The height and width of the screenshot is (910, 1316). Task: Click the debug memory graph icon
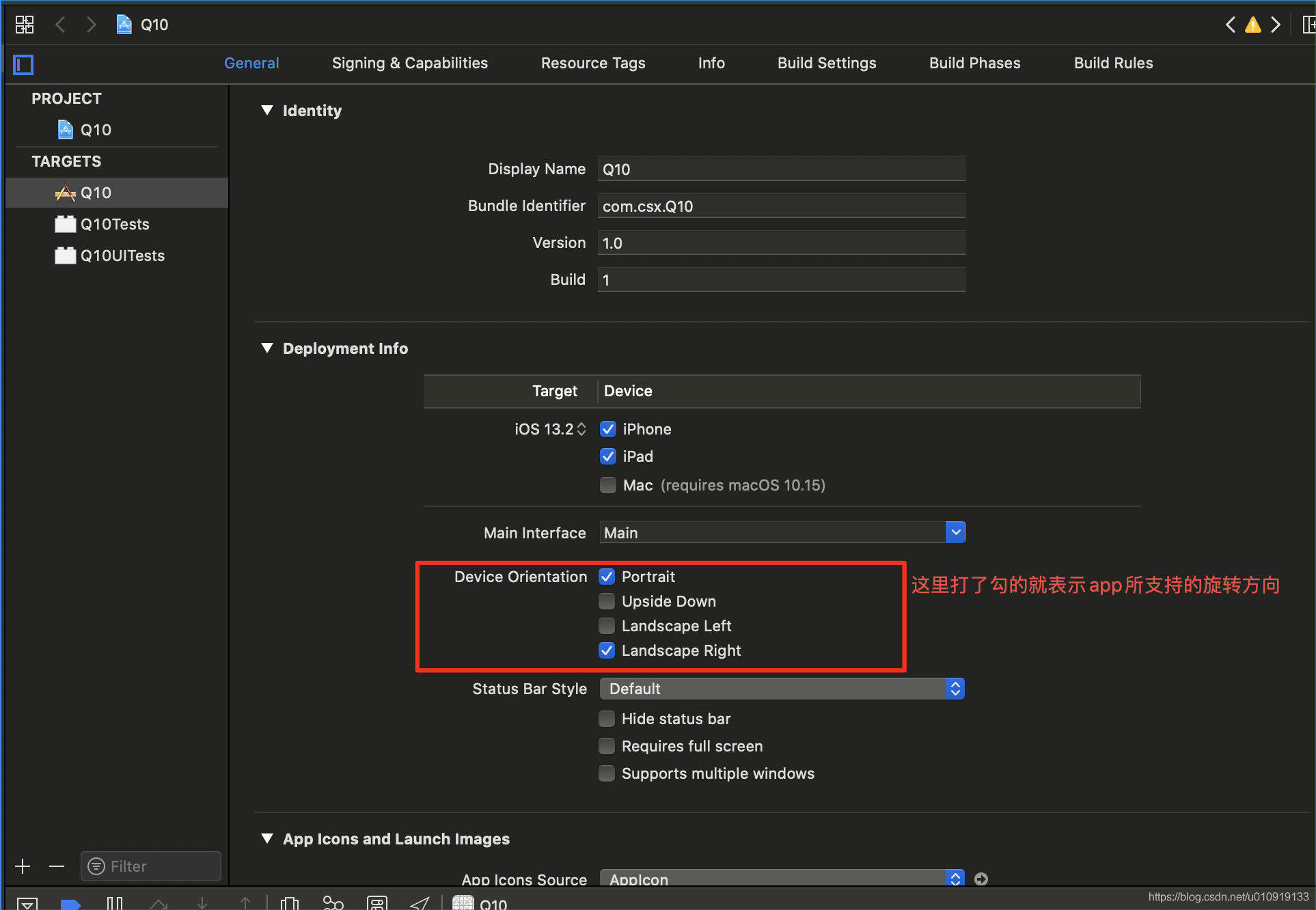click(333, 903)
